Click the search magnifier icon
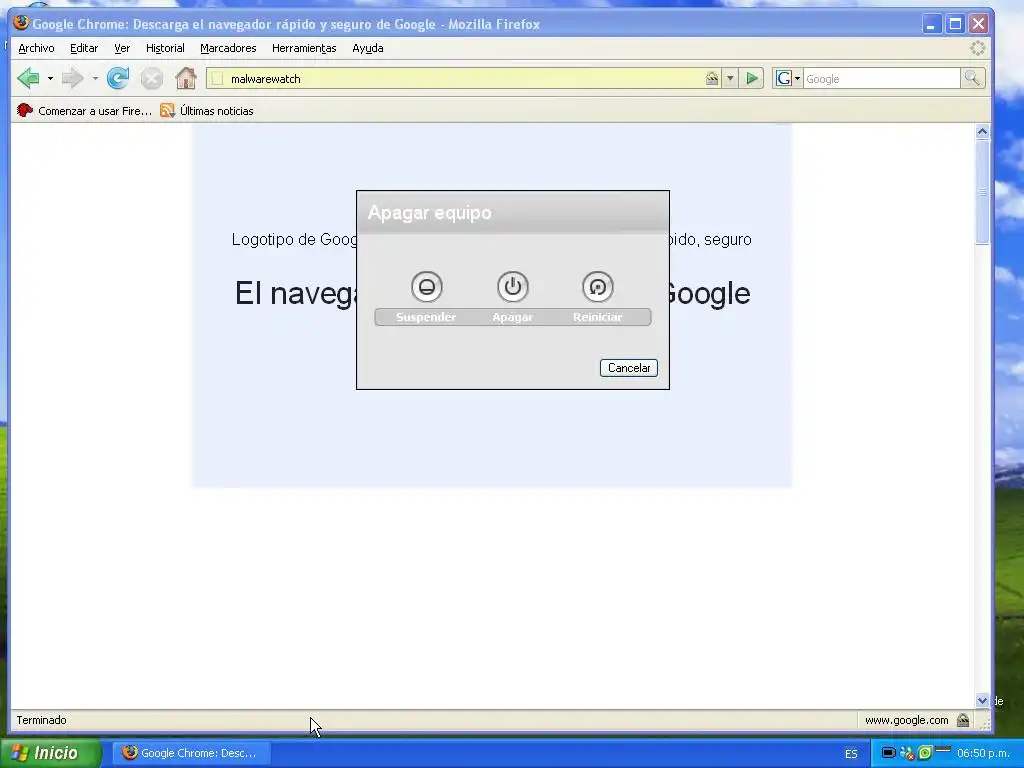Image resolution: width=1024 pixels, height=768 pixels. [972, 78]
